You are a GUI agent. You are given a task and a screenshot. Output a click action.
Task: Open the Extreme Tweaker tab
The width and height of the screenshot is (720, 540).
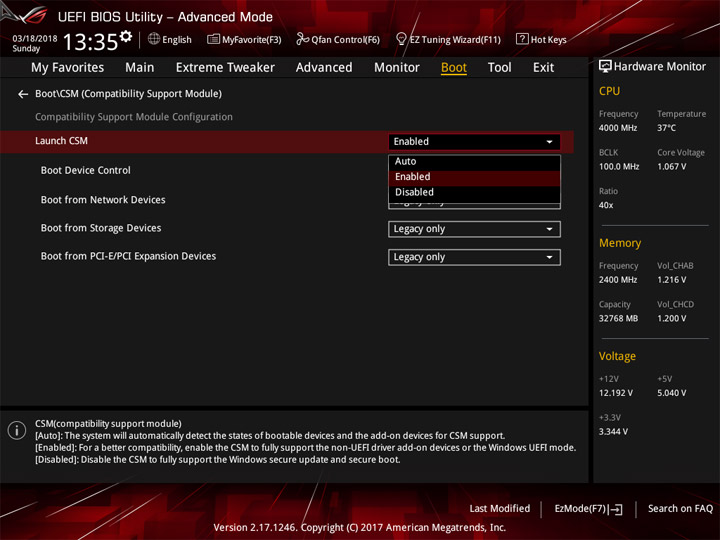click(x=225, y=68)
